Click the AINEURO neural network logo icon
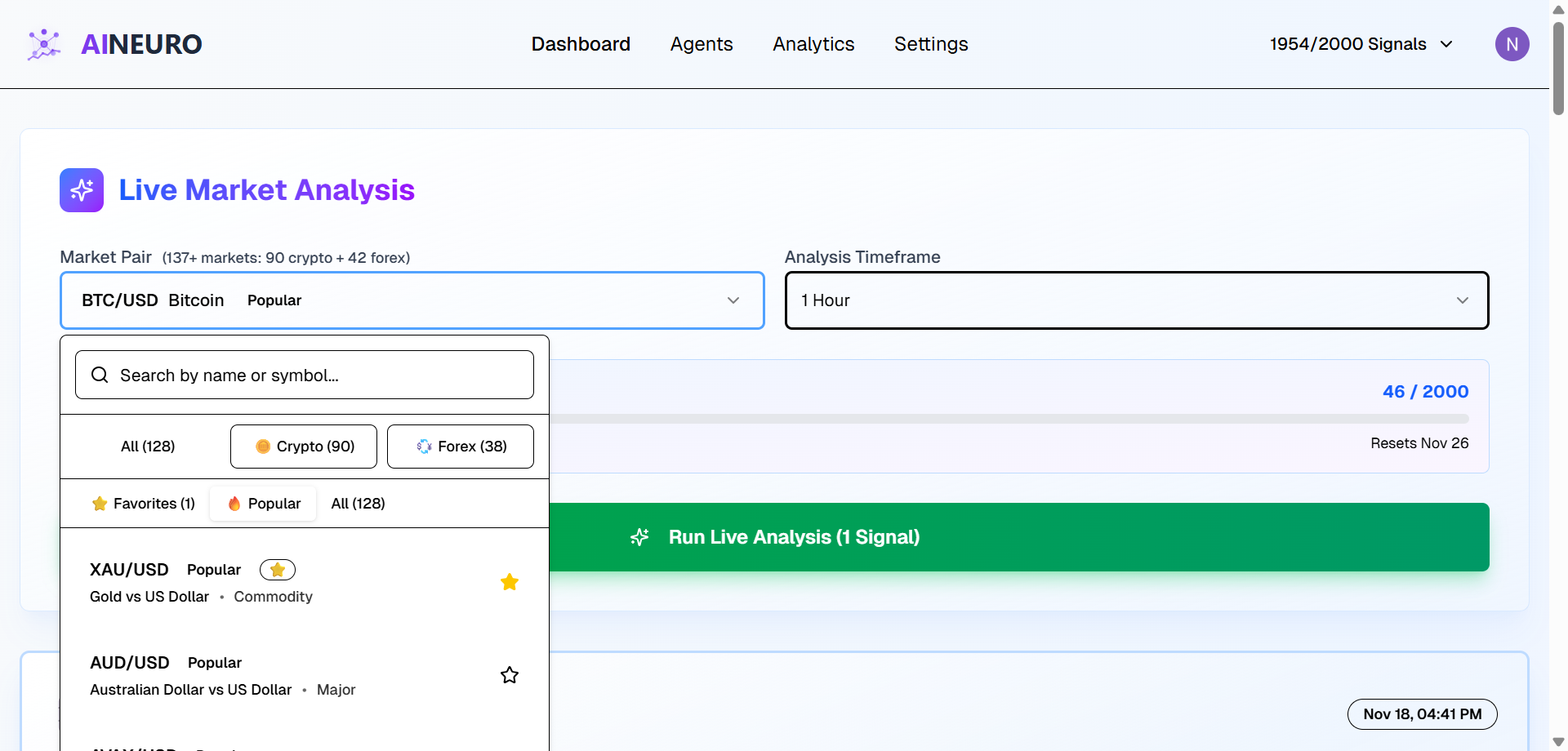 tap(44, 44)
